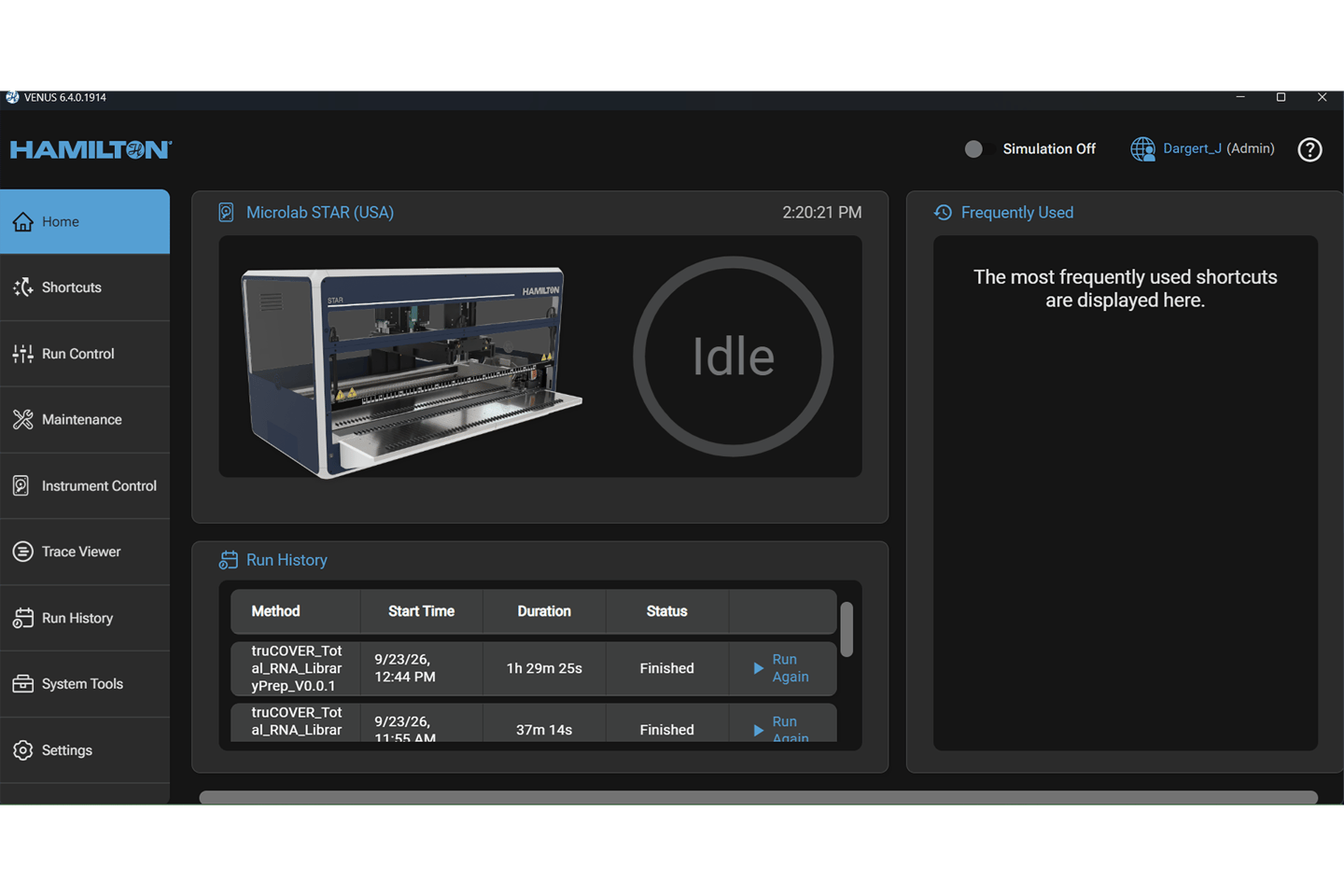This screenshot has width=1344, height=896.
Task: Click the user globe profile icon
Action: [1142, 149]
